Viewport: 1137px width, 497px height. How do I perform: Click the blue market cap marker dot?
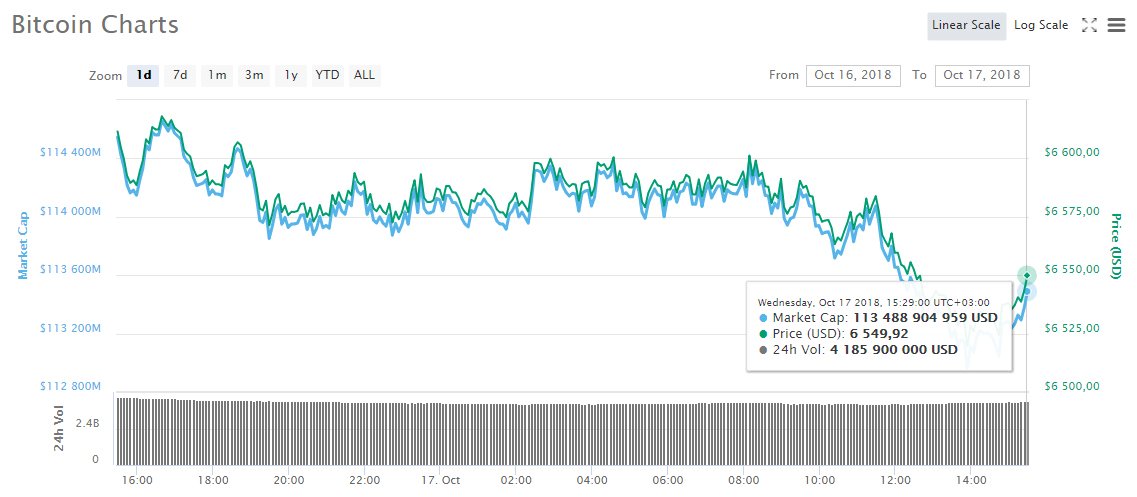(x=1027, y=292)
